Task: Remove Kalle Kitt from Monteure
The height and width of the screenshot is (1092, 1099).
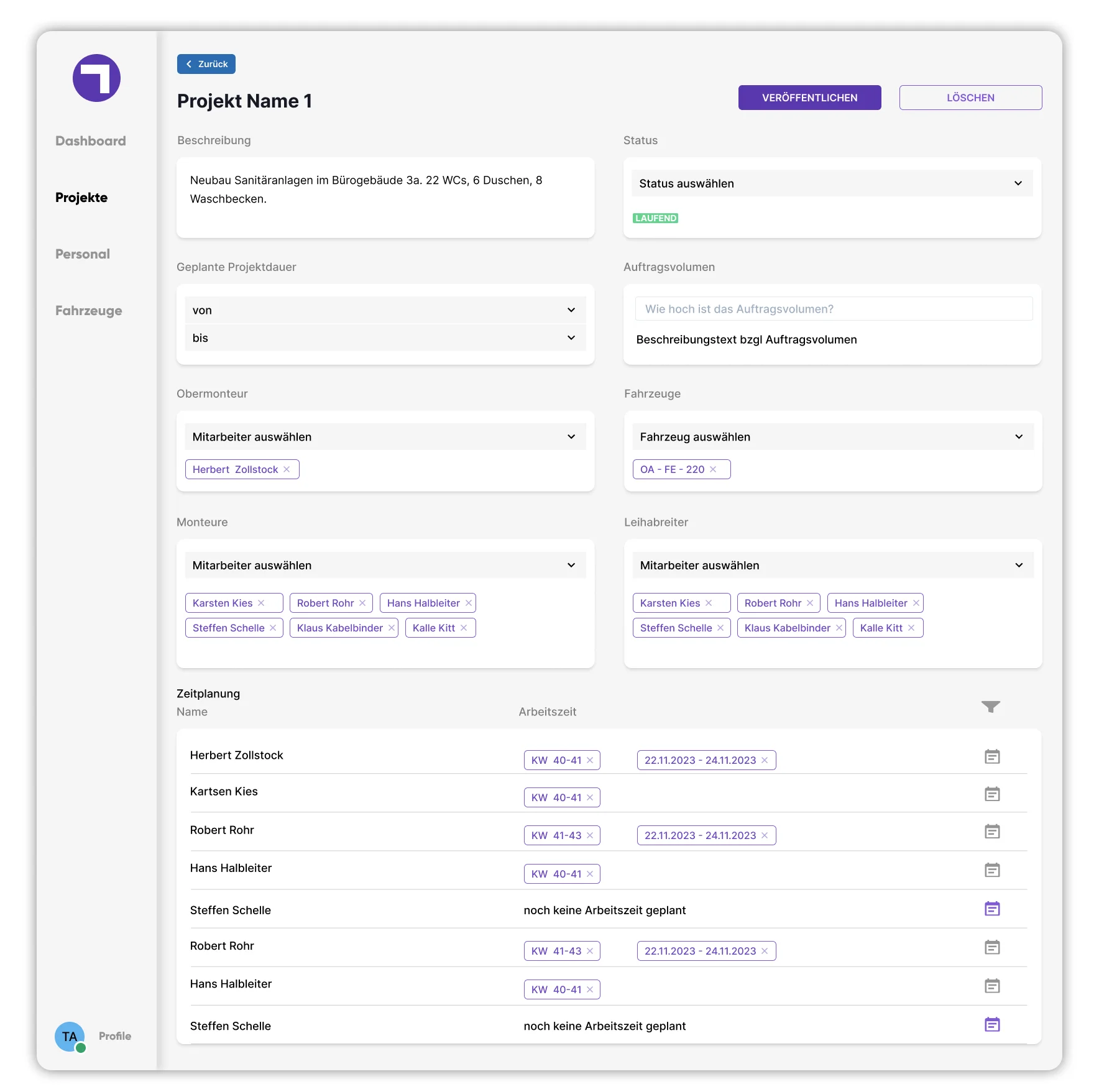Action: pyautogui.click(x=464, y=628)
